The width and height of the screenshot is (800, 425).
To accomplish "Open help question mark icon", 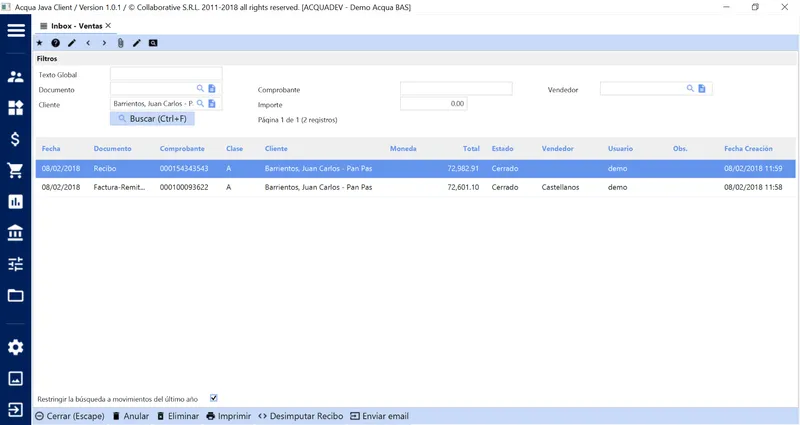I will [x=56, y=43].
